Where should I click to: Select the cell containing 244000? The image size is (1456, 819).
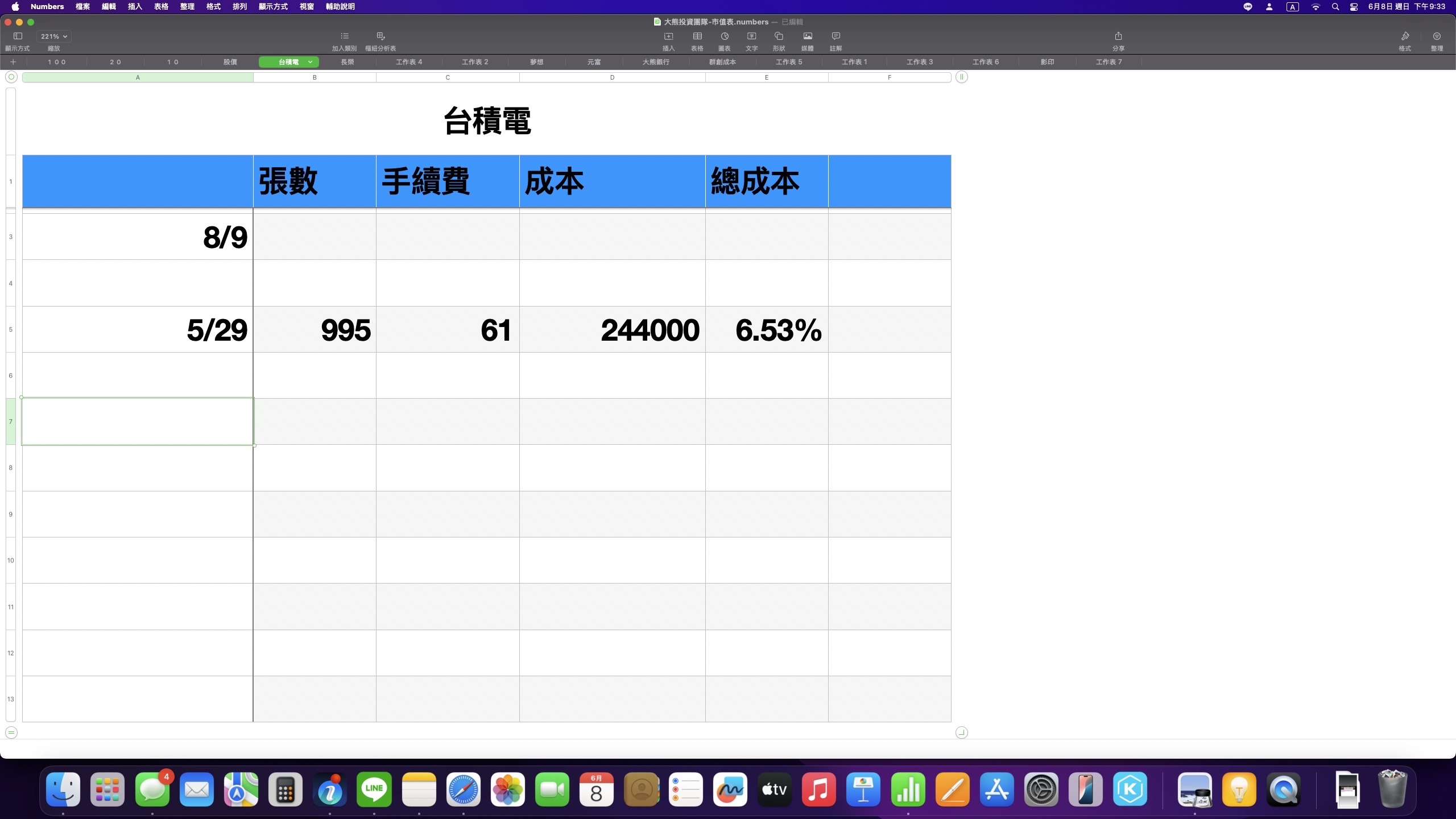click(612, 329)
